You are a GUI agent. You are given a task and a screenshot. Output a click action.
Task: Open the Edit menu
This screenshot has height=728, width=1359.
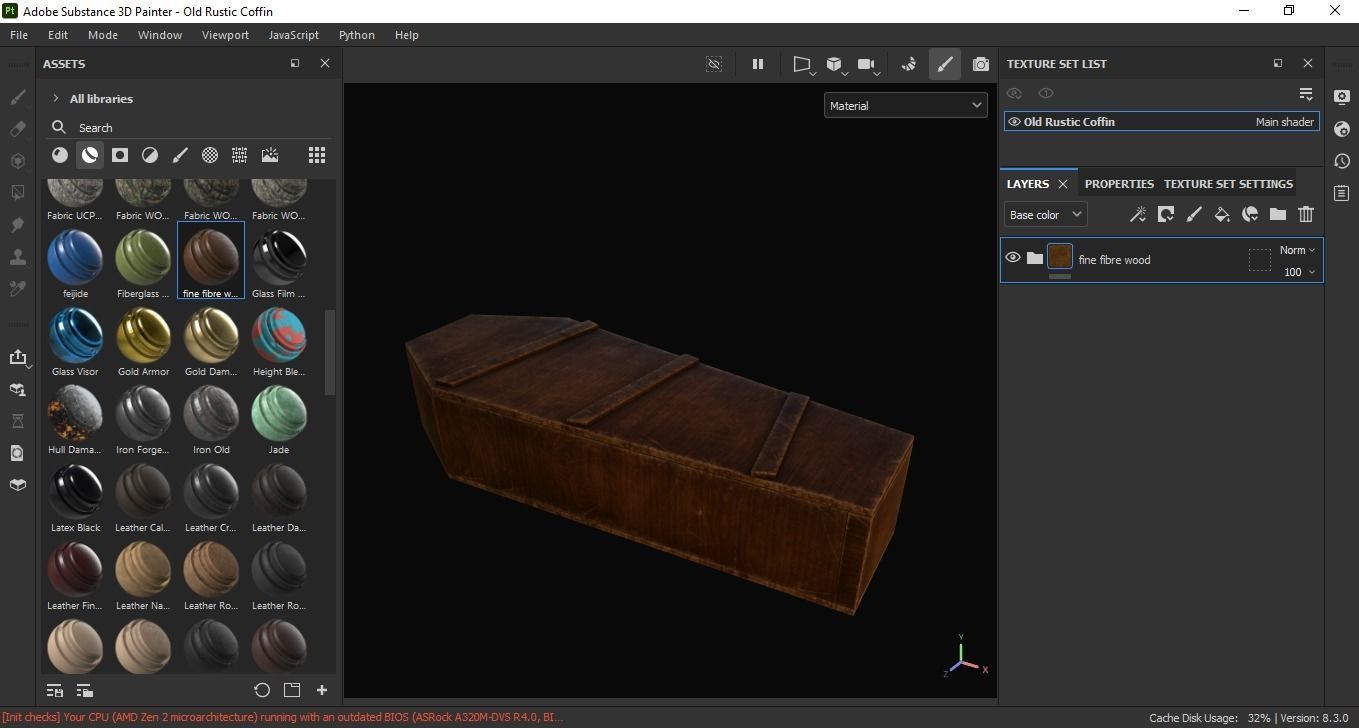58,34
